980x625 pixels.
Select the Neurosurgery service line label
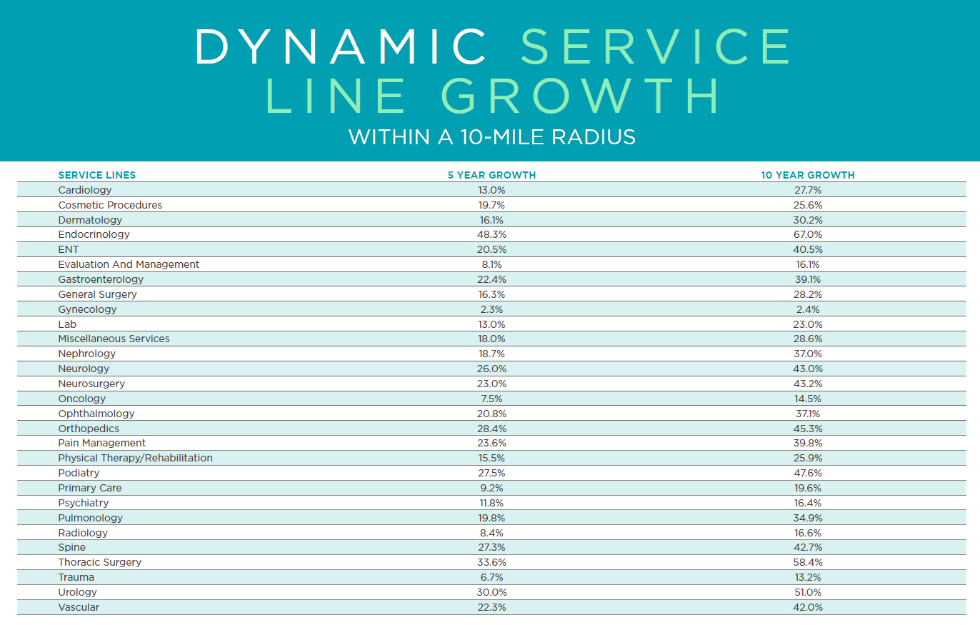[91, 383]
